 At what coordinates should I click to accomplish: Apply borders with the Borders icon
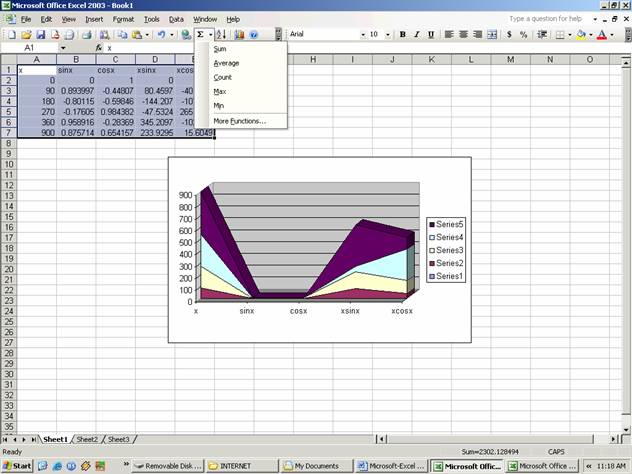click(560, 35)
